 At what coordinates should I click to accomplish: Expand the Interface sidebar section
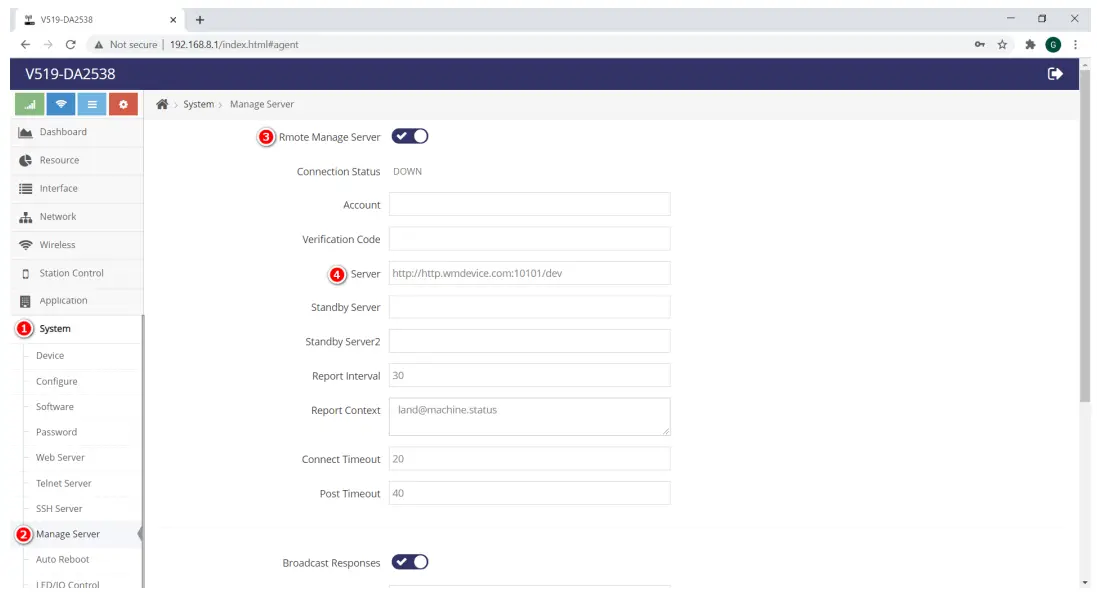[77, 188]
